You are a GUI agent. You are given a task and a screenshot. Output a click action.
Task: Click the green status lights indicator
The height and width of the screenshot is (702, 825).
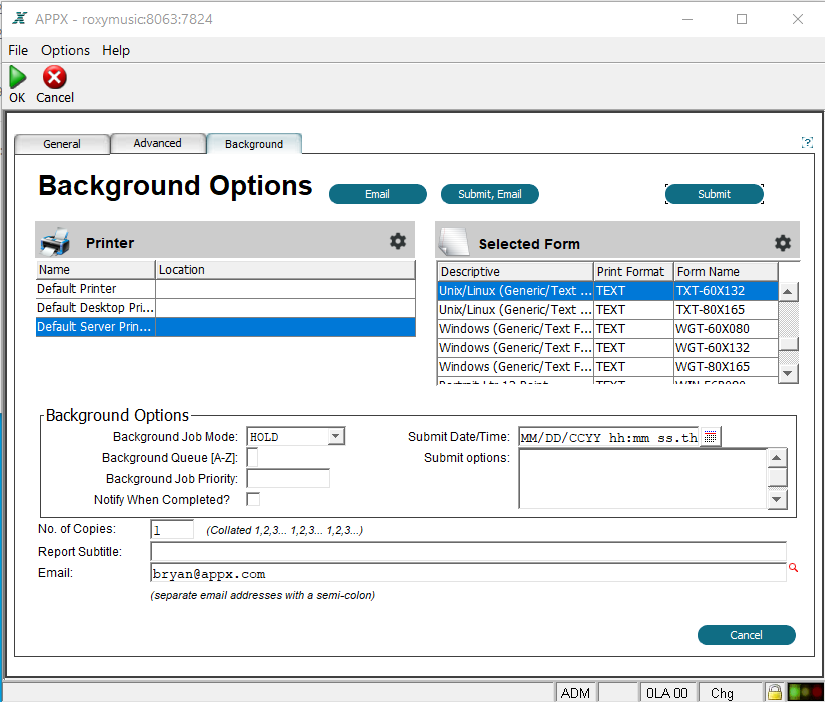[x=806, y=691]
